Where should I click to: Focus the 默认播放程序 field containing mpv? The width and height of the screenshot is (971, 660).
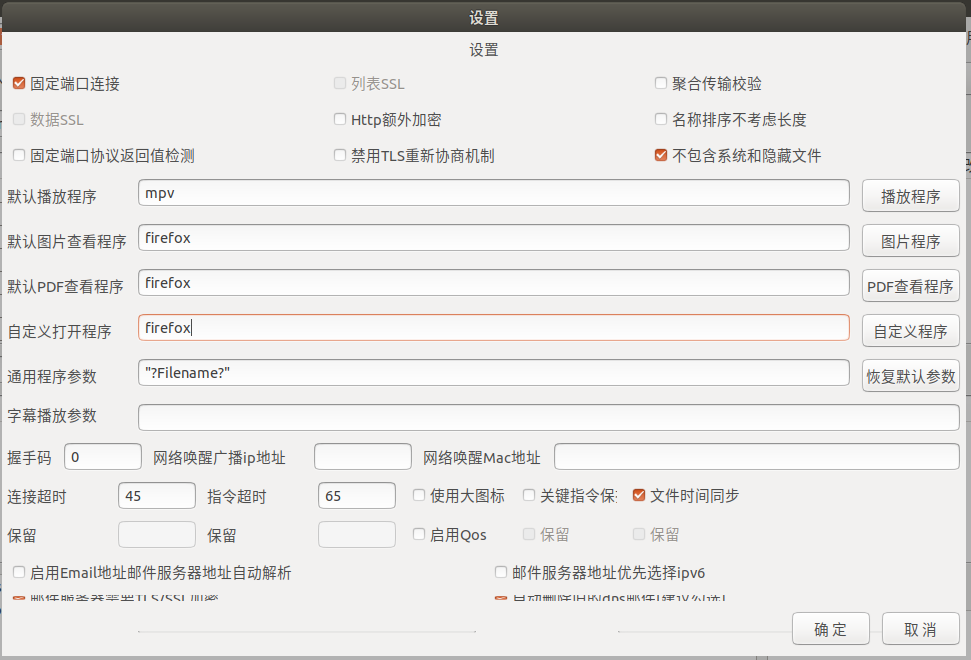pyautogui.click(x=493, y=193)
